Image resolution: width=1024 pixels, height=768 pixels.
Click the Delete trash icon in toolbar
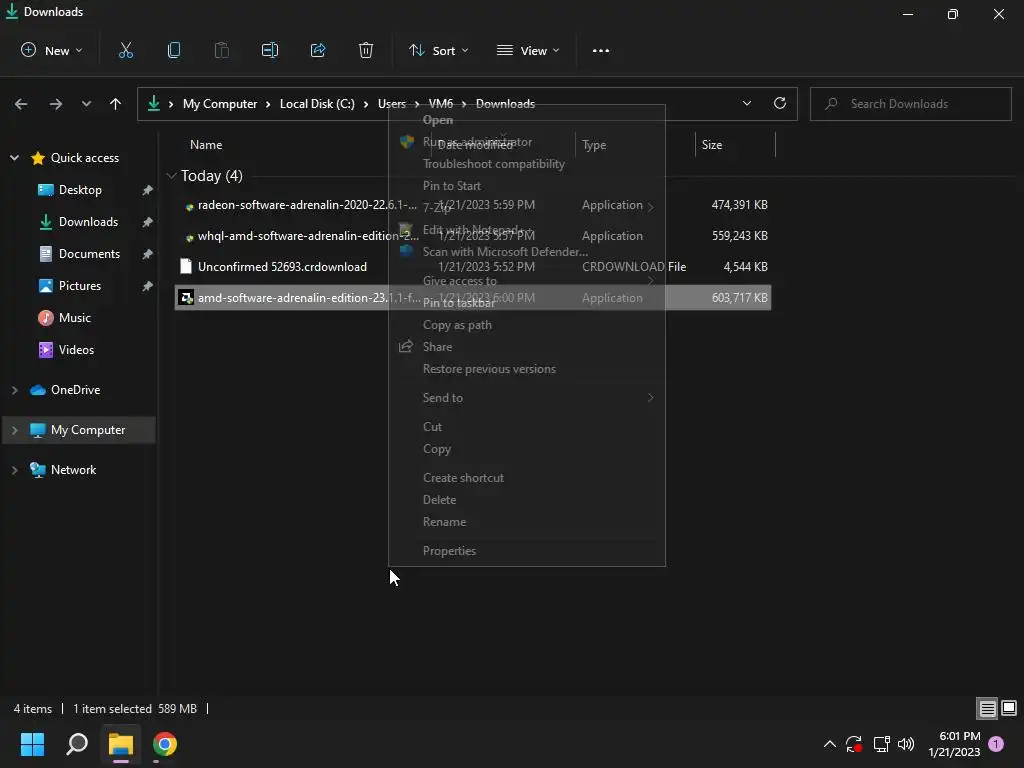coord(366,50)
